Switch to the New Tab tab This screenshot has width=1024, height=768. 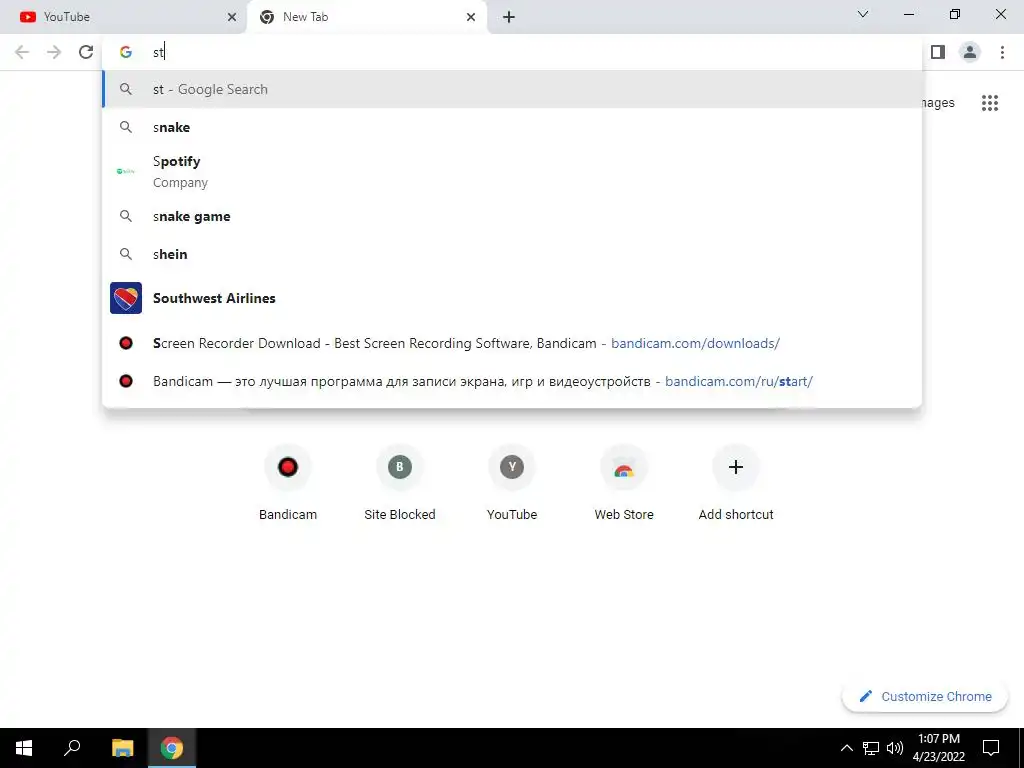click(366, 17)
